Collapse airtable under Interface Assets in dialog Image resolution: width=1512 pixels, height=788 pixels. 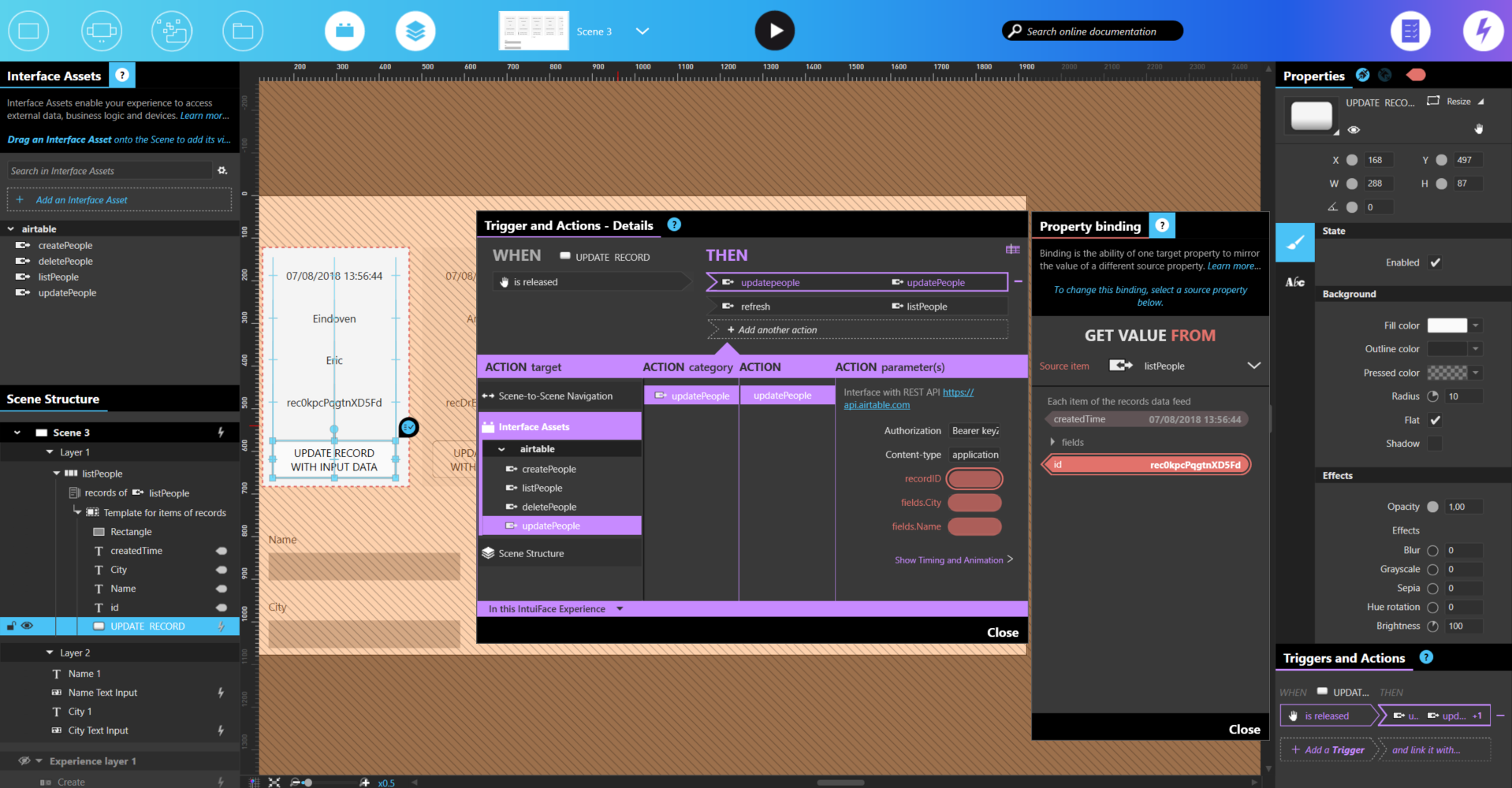[x=501, y=448]
